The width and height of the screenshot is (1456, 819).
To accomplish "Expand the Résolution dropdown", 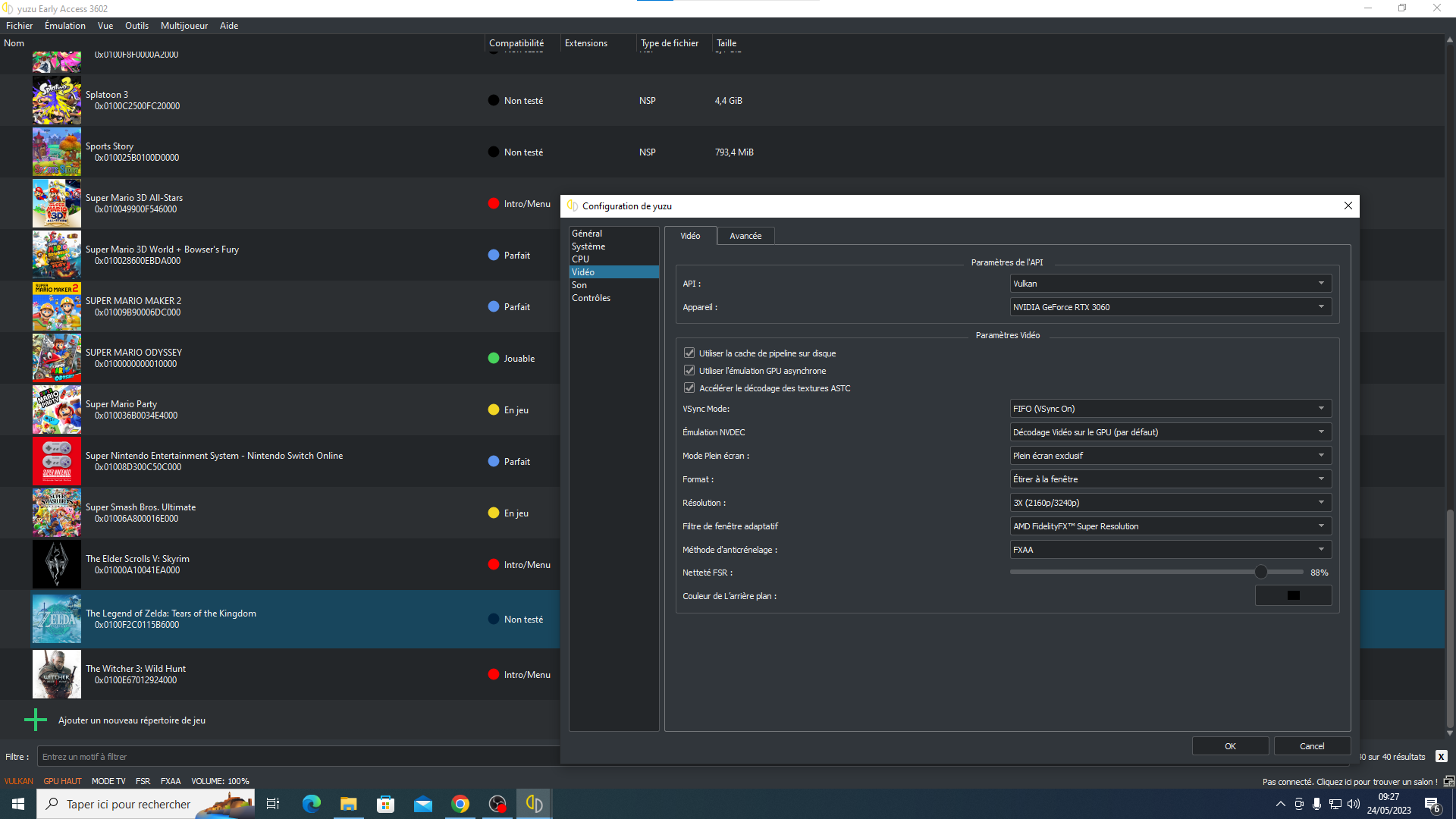I will [x=1170, y=502].
